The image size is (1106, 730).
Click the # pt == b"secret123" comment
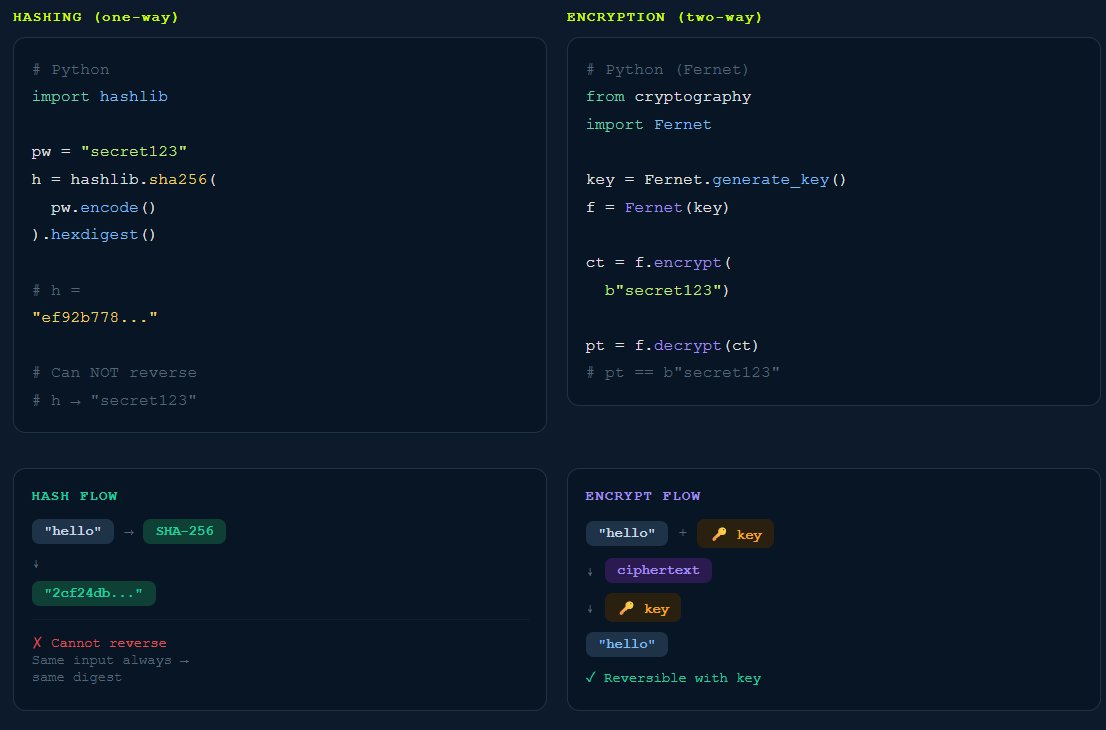683,372
